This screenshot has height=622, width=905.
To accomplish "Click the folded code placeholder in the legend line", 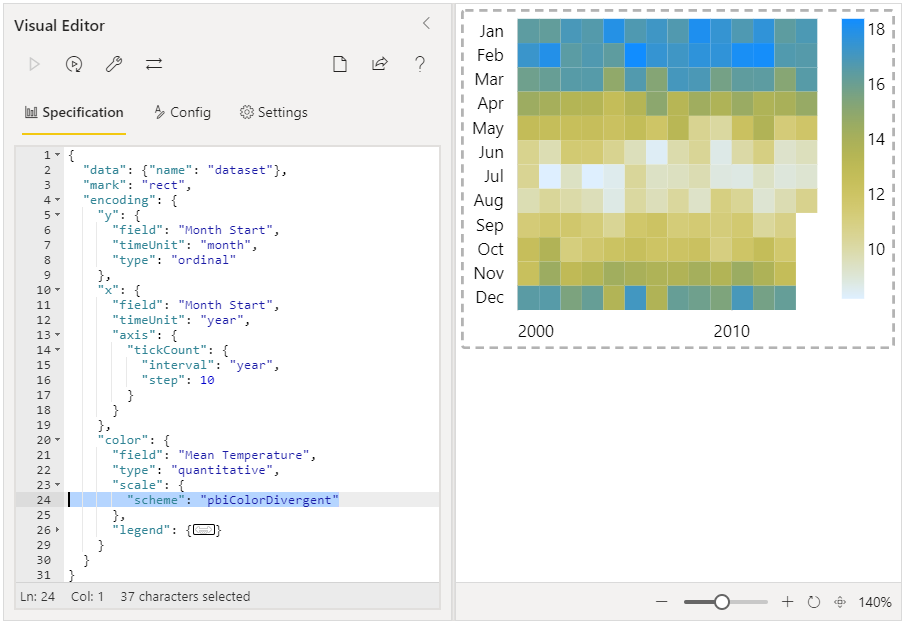I will pyautogui.click(x=204, y=530).
